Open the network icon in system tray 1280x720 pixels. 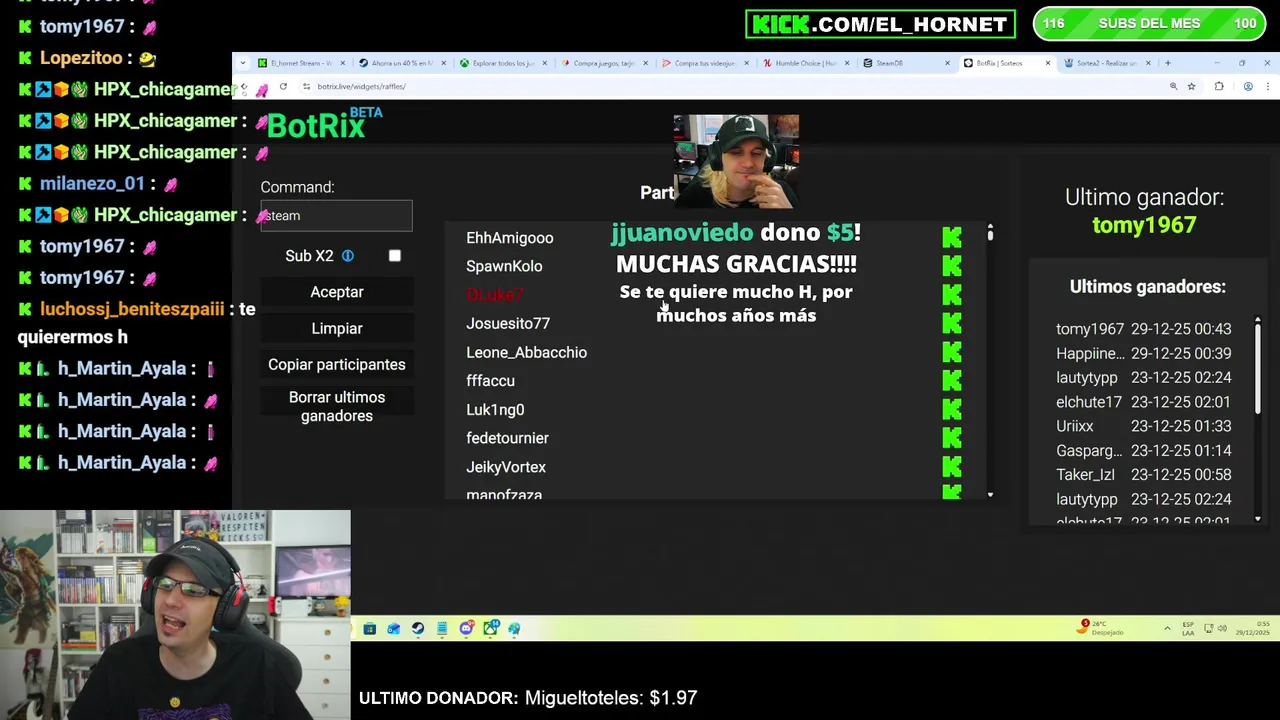1209,628
